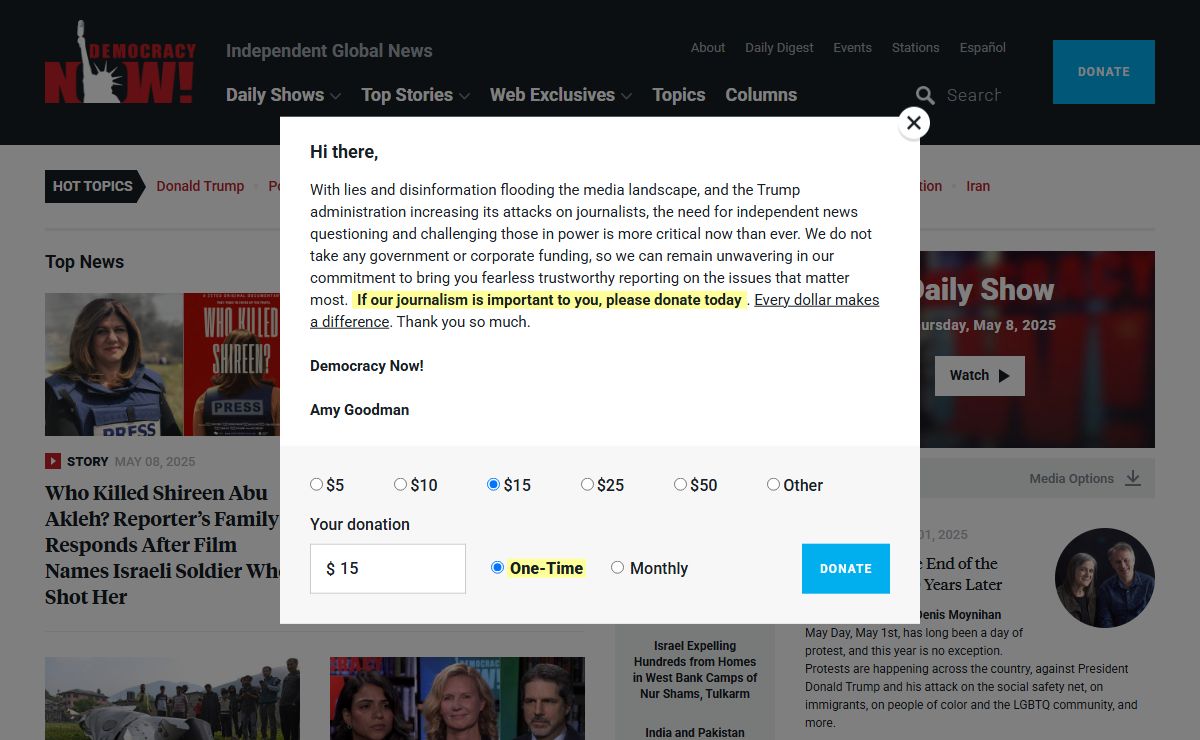Open the Stations link
Viewport: 1200px width, 740px height.
click(x=916, y=48)
